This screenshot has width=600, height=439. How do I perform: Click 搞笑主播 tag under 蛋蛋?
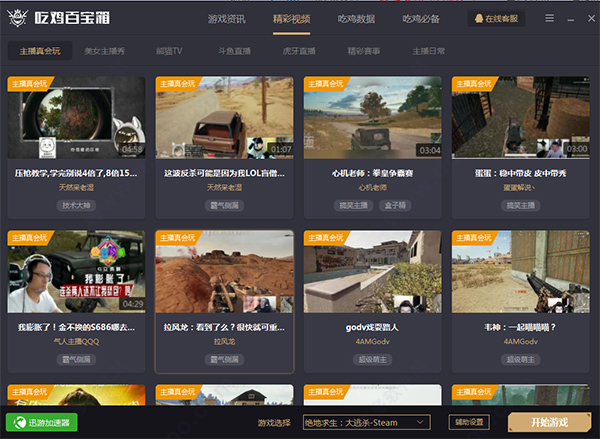520,206
